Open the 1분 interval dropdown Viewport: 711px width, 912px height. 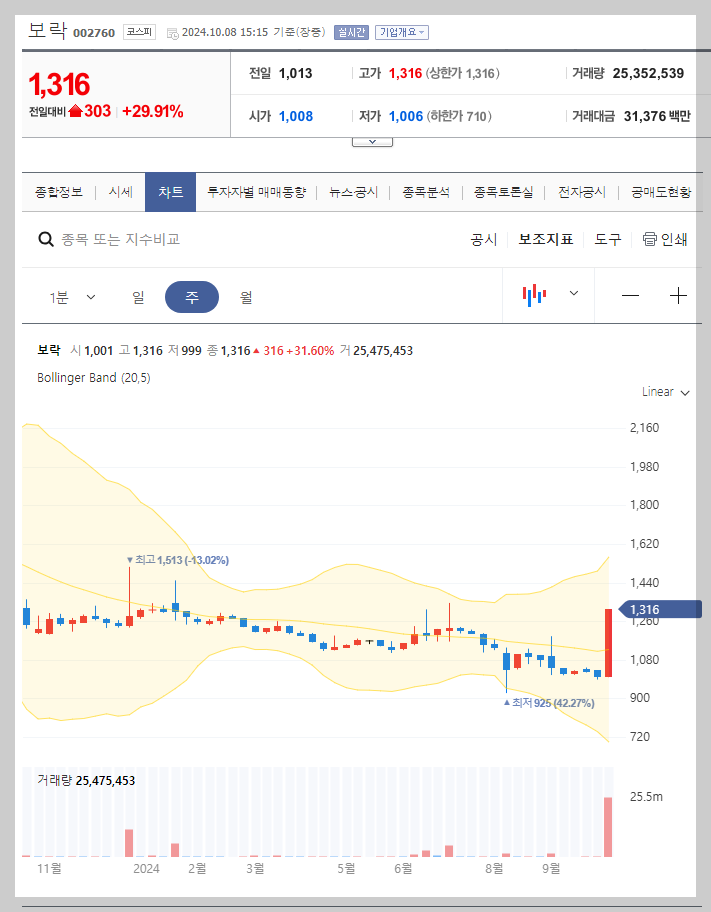pyautogui.click(x=69, y=296)
